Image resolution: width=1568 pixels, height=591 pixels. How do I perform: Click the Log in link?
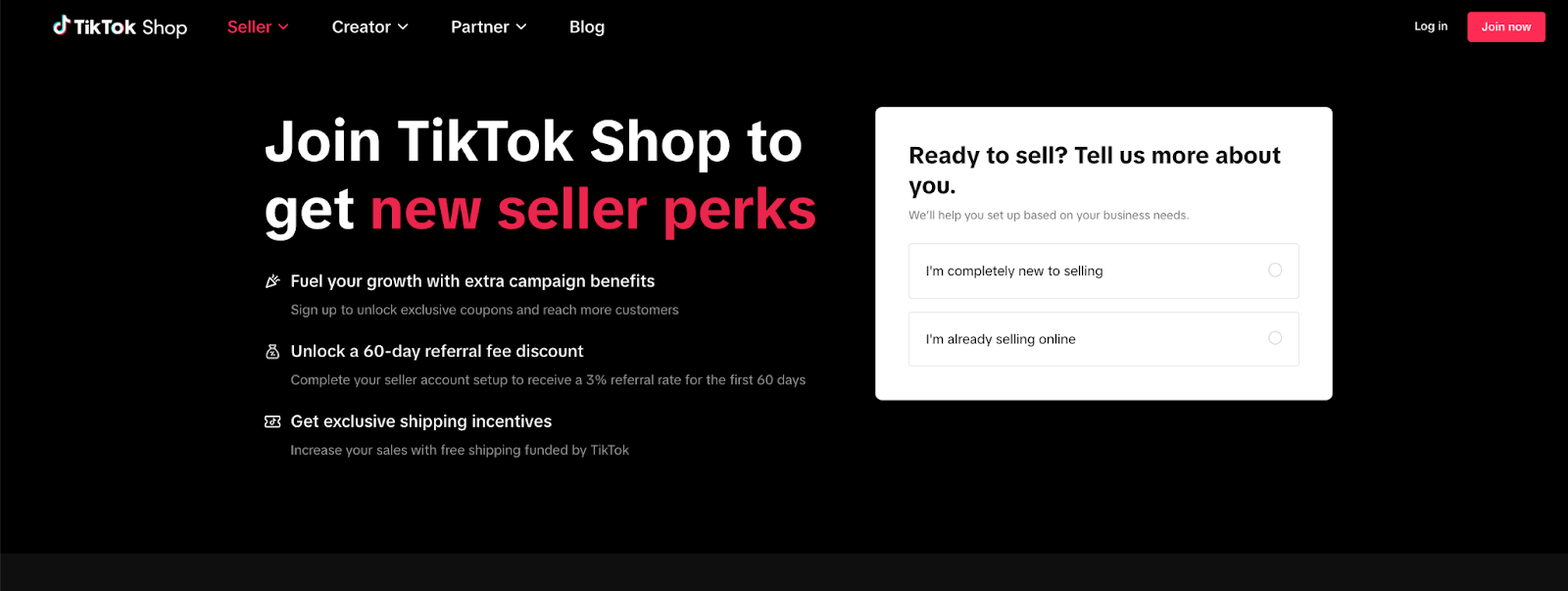pos(1431,26)
